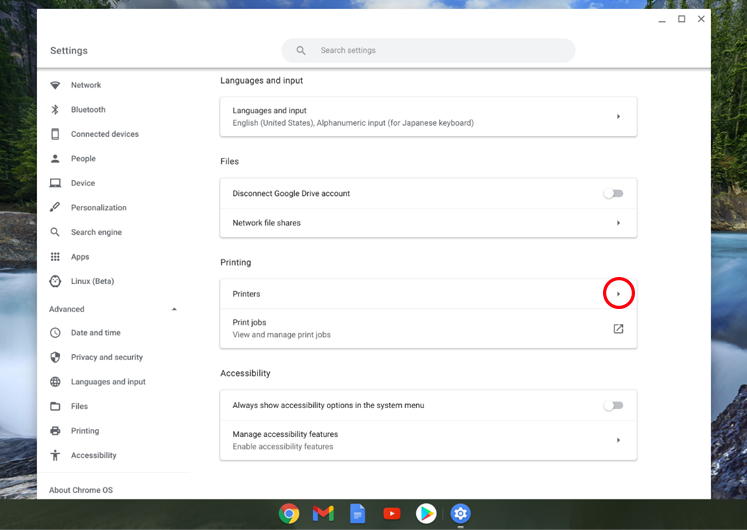Select the Bluetooth icon in sidebar
The width and height of the screenshot is (747, 530).
55,110
